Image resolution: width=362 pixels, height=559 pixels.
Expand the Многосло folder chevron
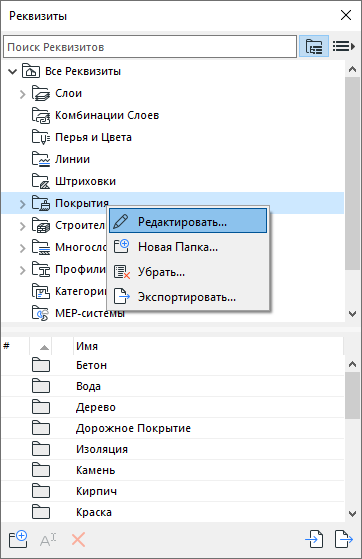click(x=22, y=248)
